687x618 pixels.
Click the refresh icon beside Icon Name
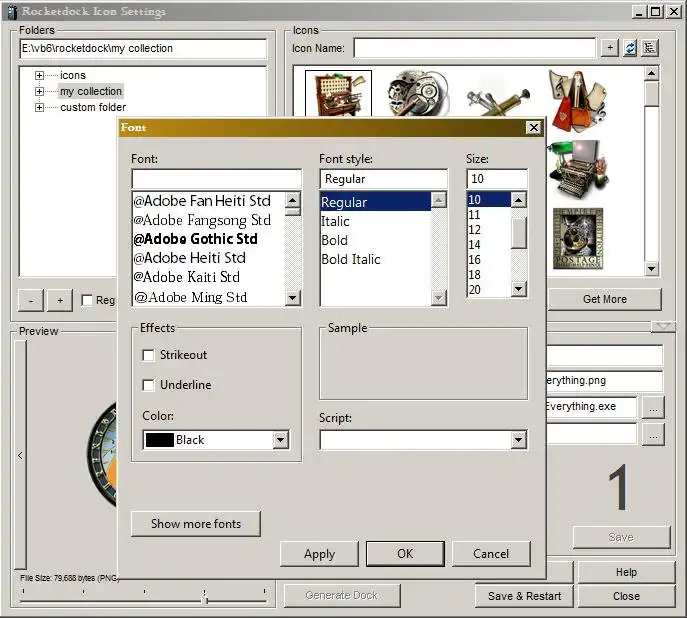click(x=630, y=48)
